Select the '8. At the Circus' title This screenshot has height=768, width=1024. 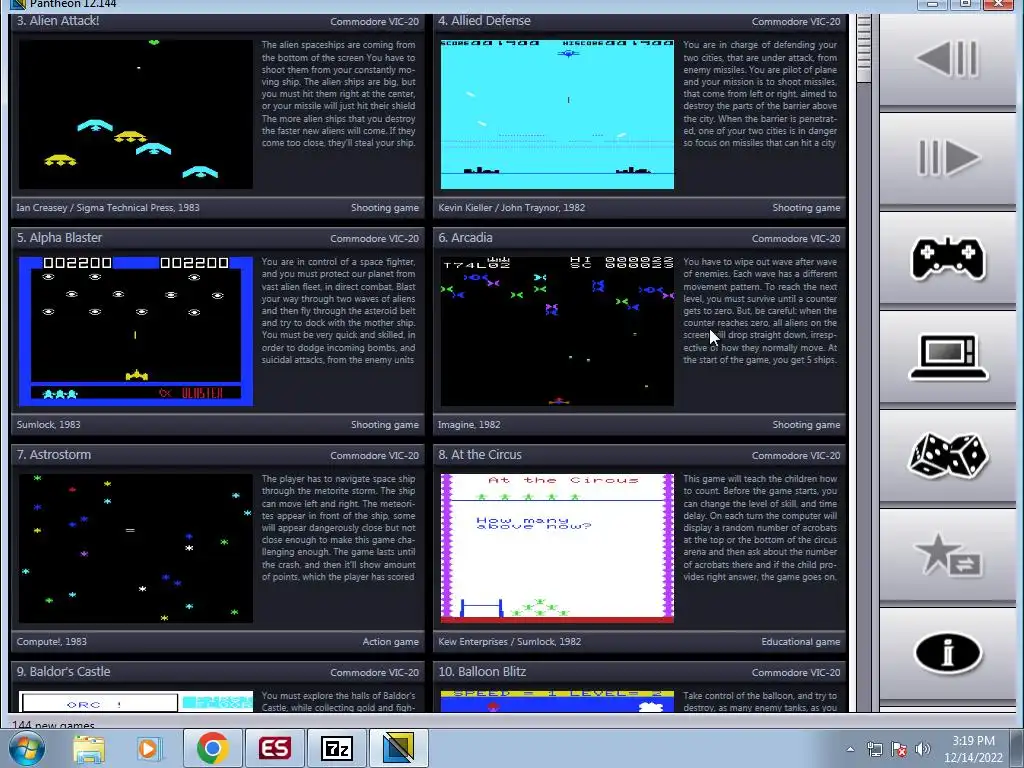(x=480, y=455)
